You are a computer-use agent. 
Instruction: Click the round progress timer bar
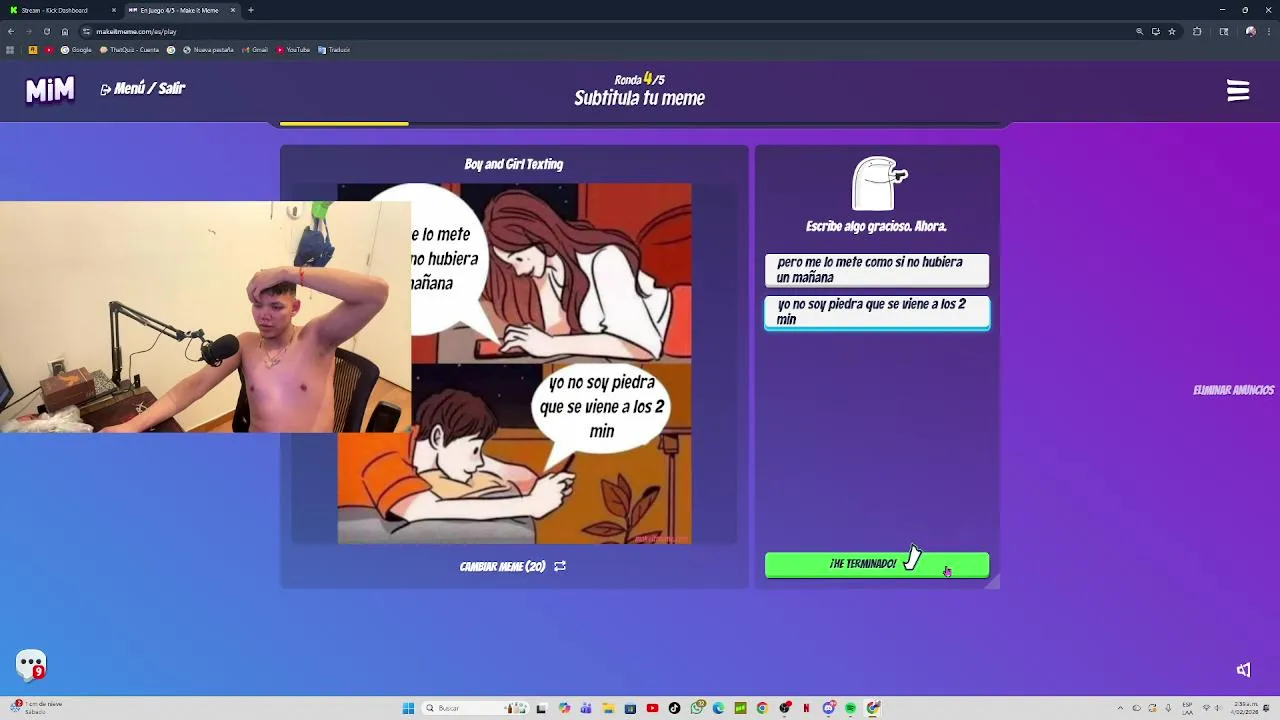[640, 124]
